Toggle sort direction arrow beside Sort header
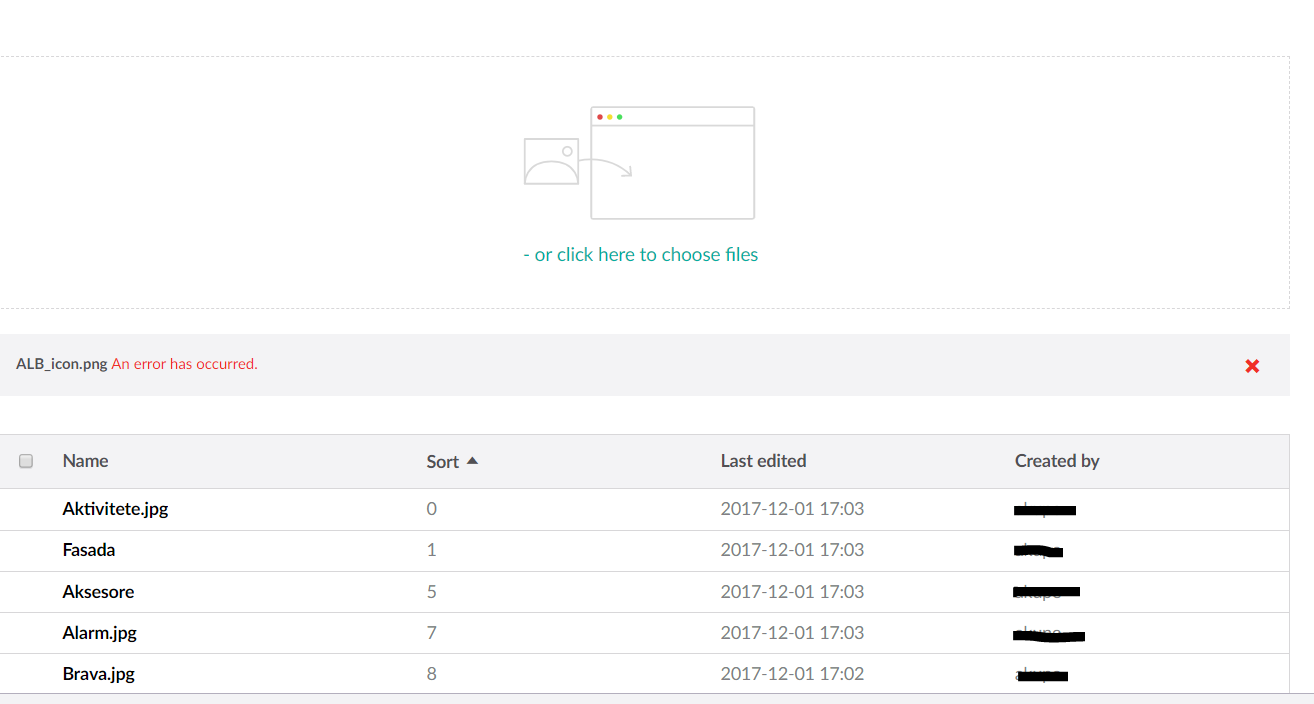 pos(473,461)
